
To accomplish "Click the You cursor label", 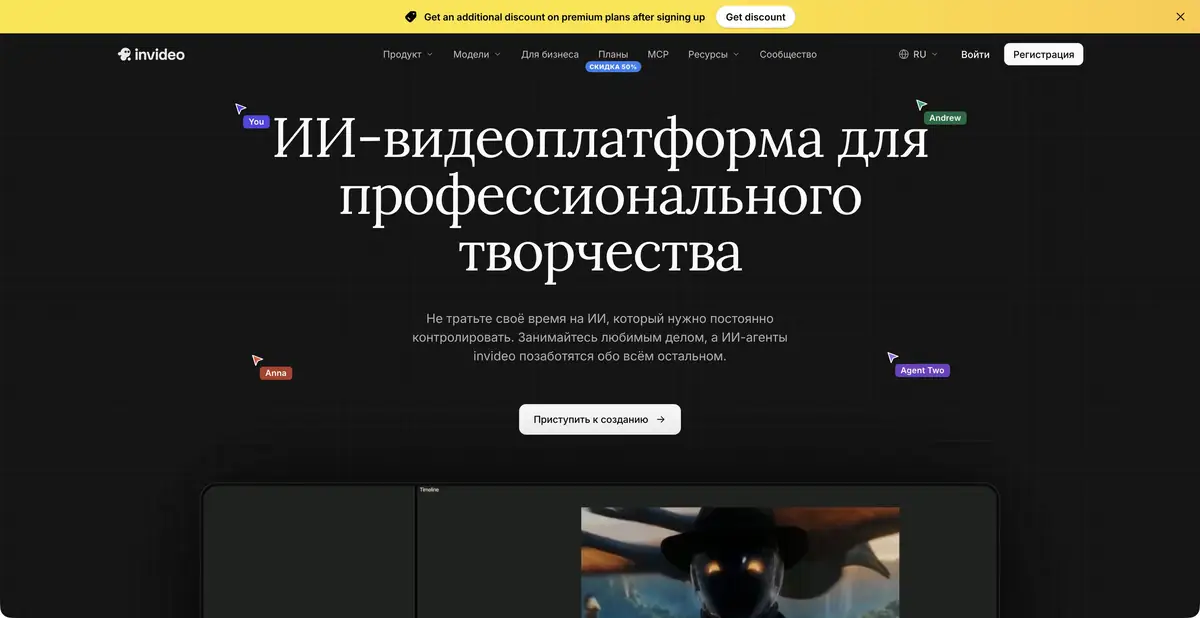I will [x=256, y=122].
